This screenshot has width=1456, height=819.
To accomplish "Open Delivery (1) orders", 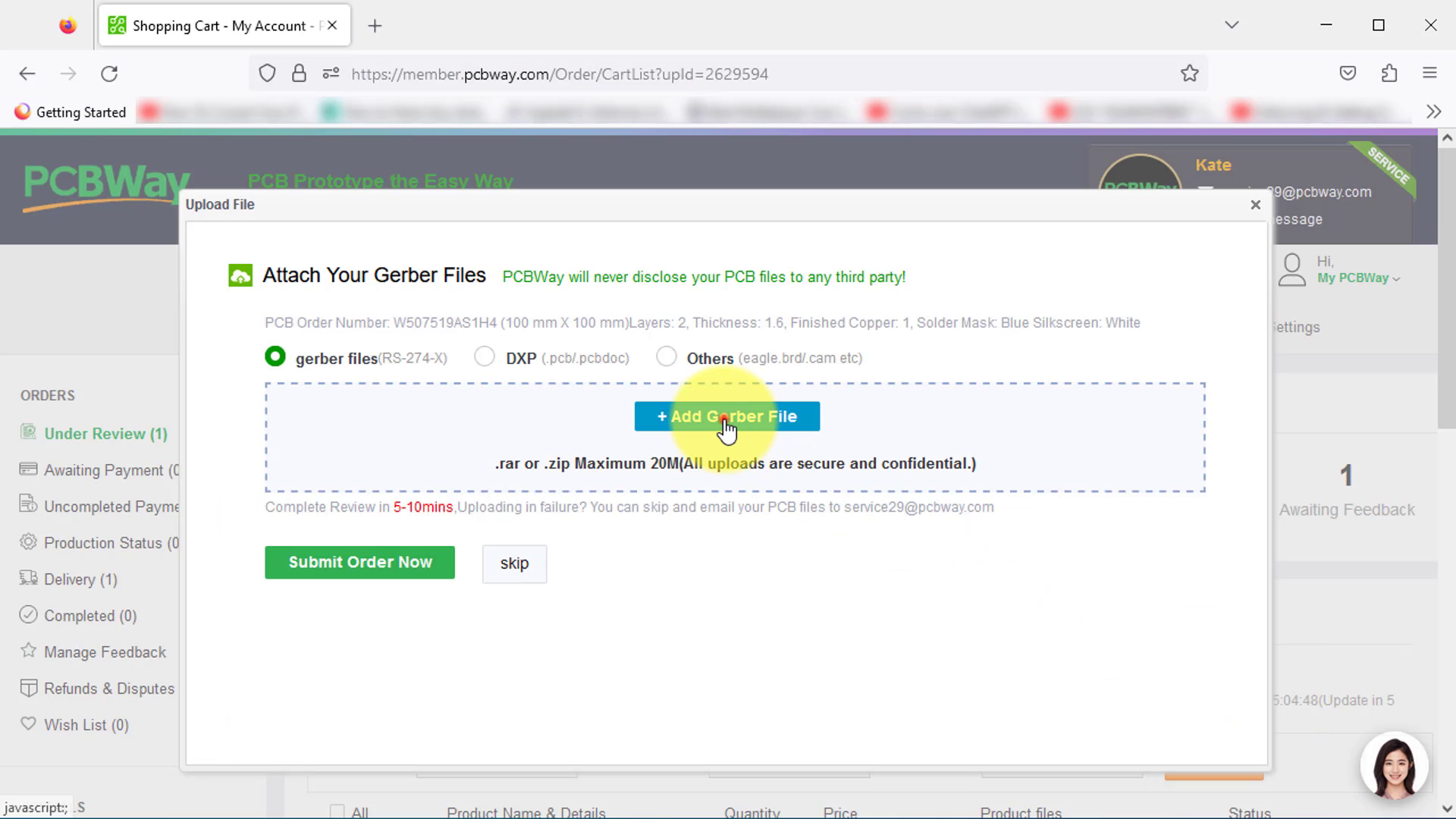I will click(80, 579).
